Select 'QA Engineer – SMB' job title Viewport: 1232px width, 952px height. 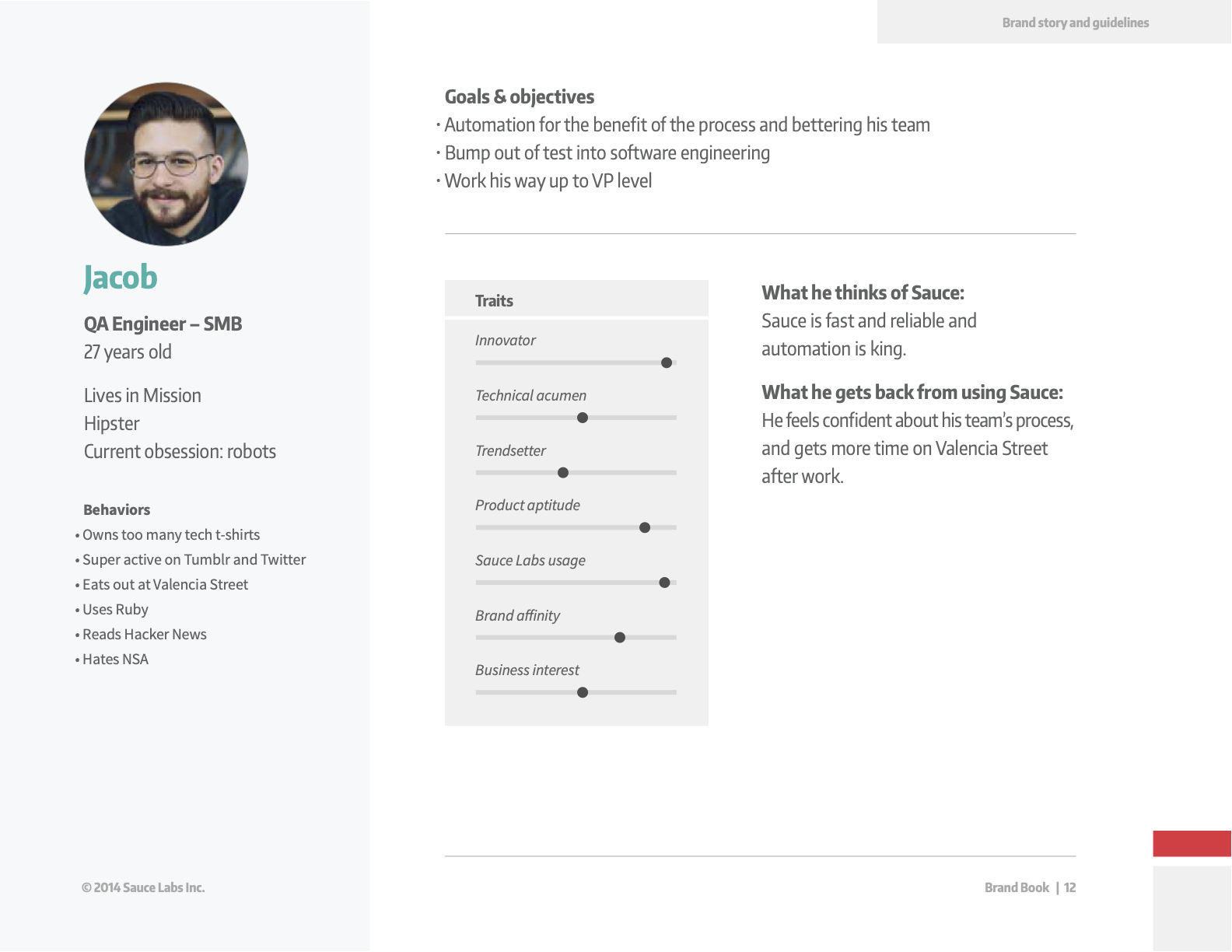[163, 324]
